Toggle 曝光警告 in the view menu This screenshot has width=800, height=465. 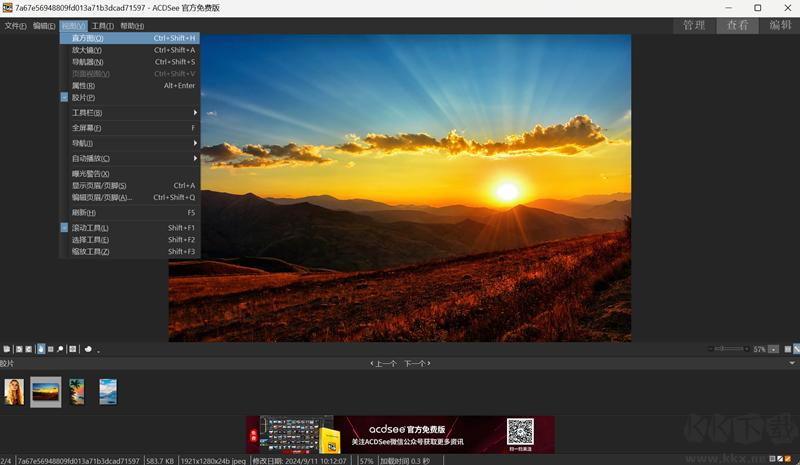click(130, 174)
